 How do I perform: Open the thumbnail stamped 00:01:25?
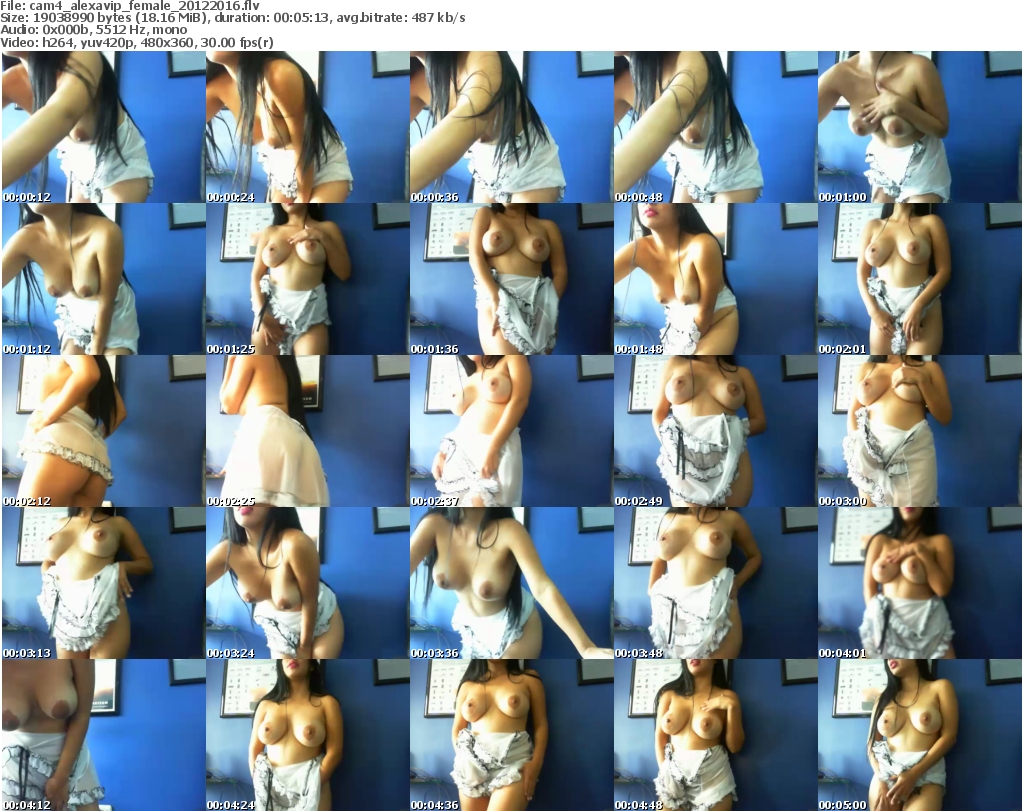pyautogui.click(x=308, y=279)
